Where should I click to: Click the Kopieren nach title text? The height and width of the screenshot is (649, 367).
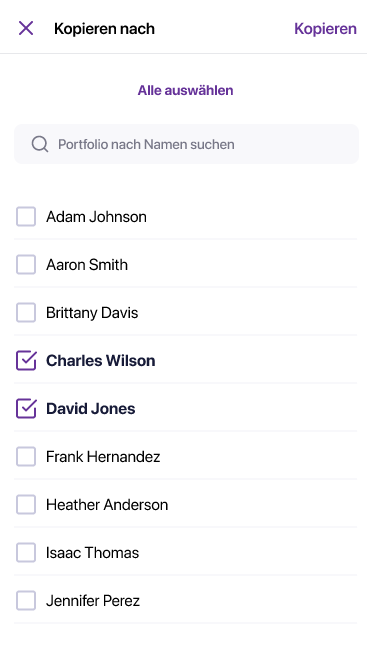[x=104, y=29]
